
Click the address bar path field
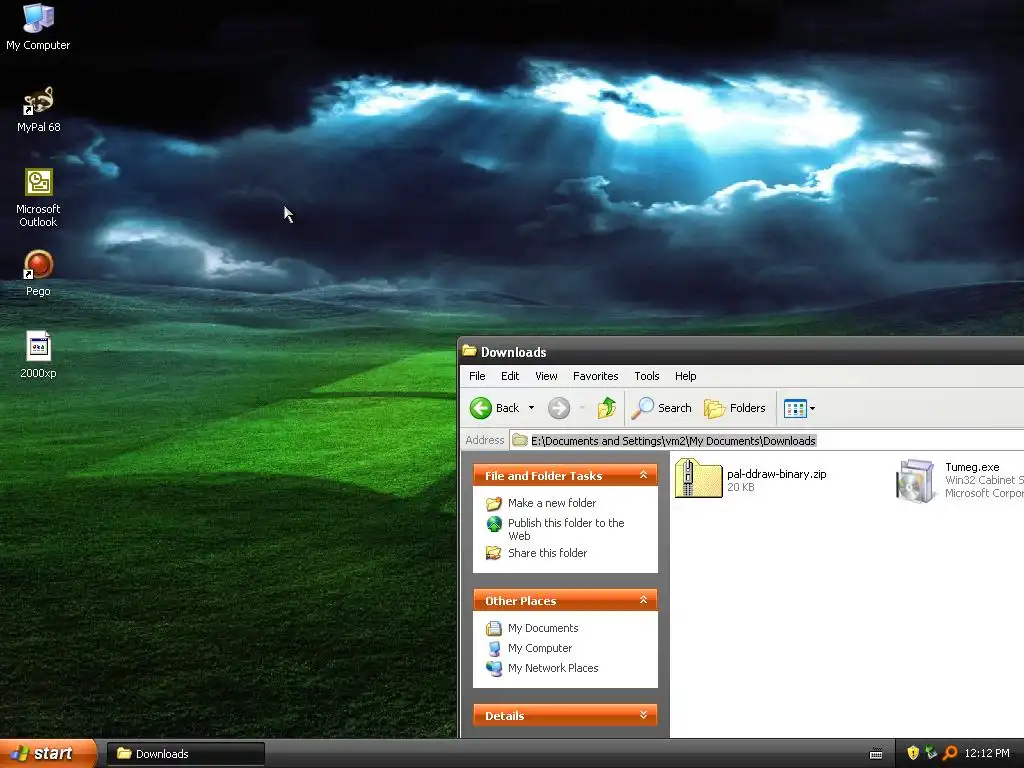[x=767, y=441]
